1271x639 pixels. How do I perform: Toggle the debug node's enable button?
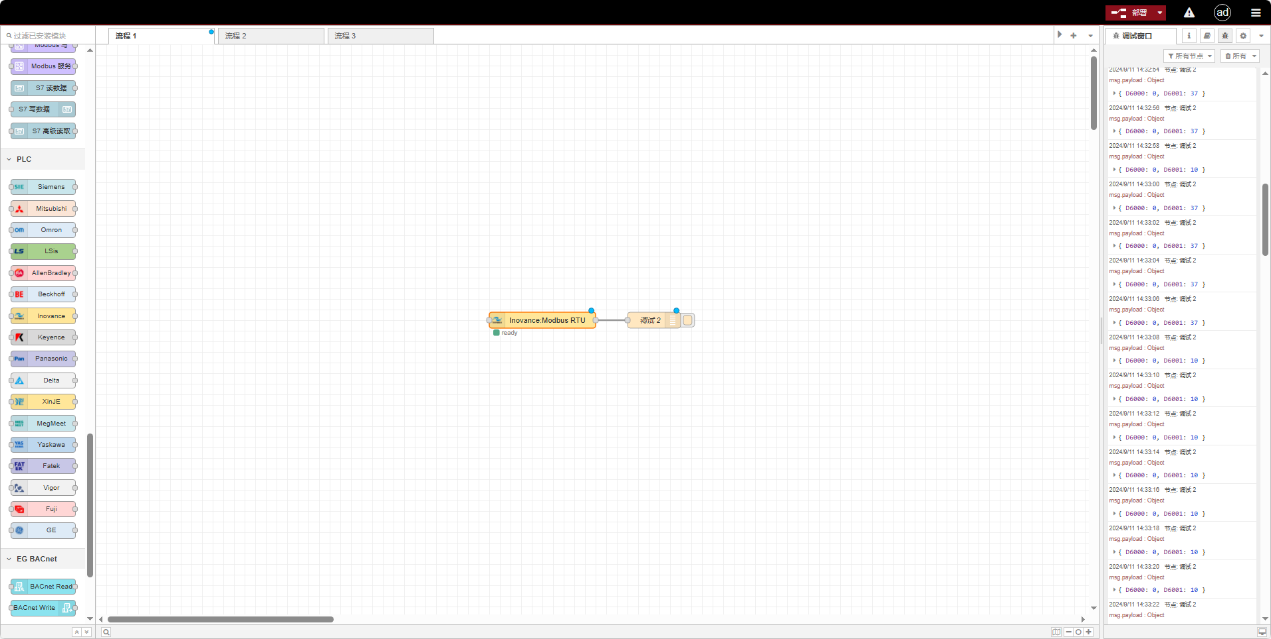click(x=688, y=321)
